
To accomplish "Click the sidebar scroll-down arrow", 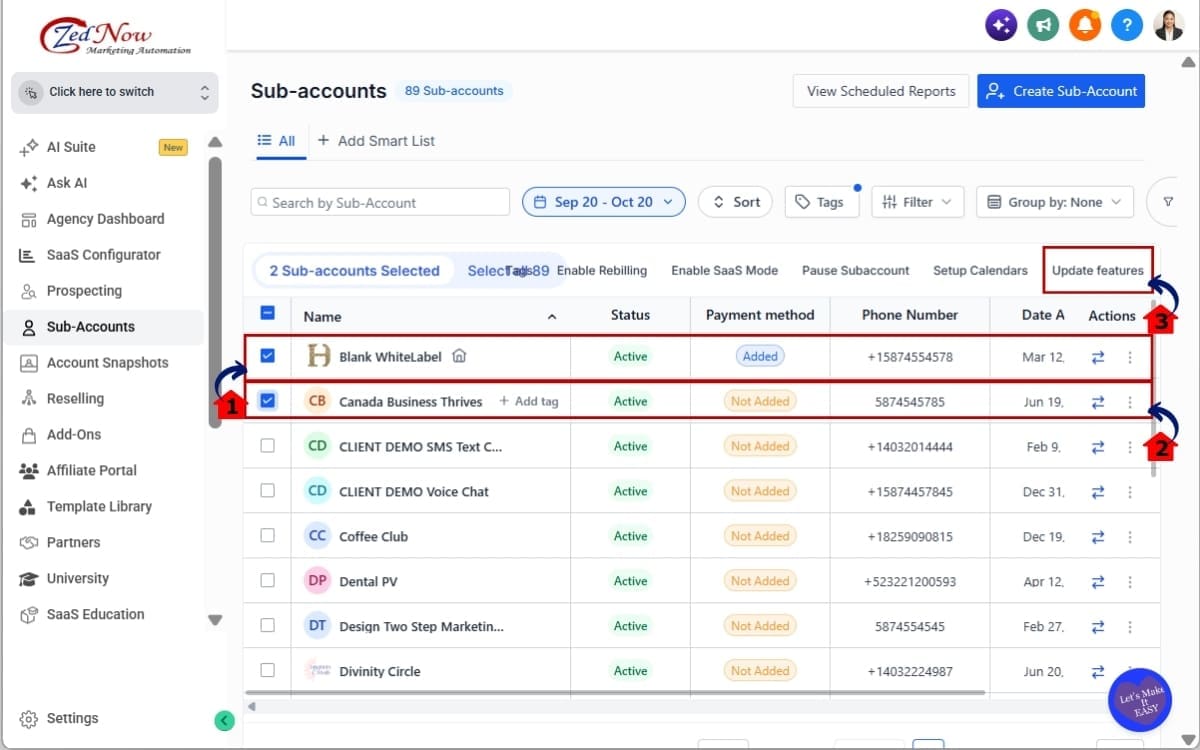I will pos(215,620).
